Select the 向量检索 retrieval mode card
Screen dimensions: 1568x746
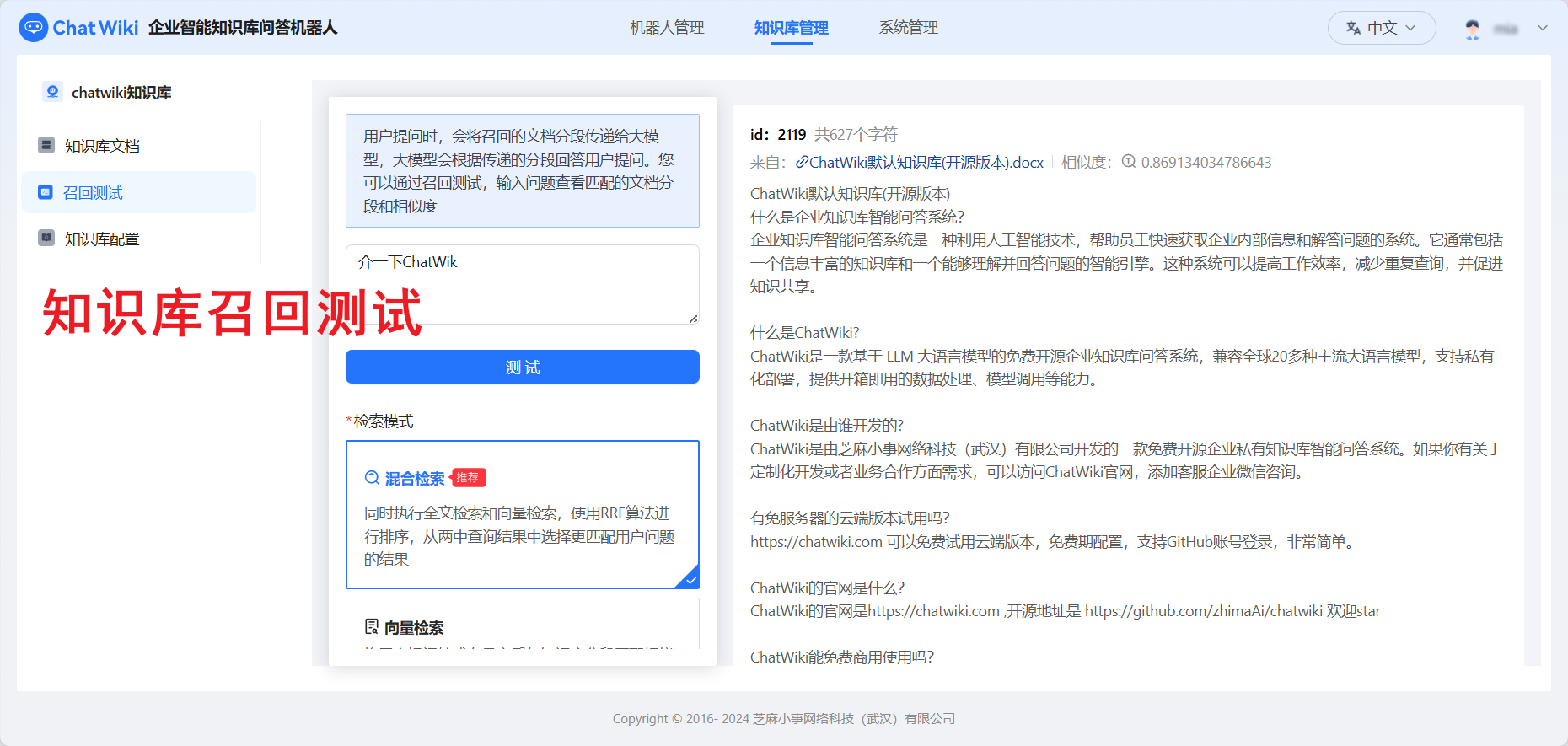[x=523, y=625]
